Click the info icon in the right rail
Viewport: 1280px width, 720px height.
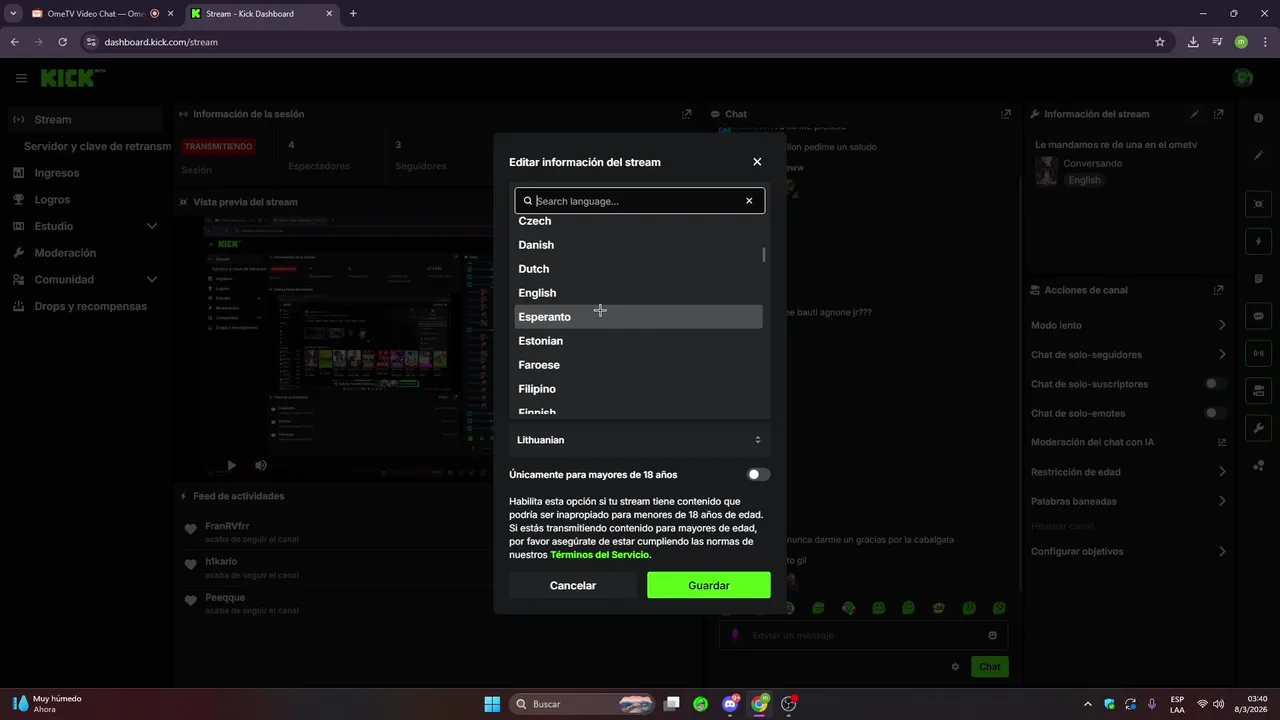[1258, 118]
